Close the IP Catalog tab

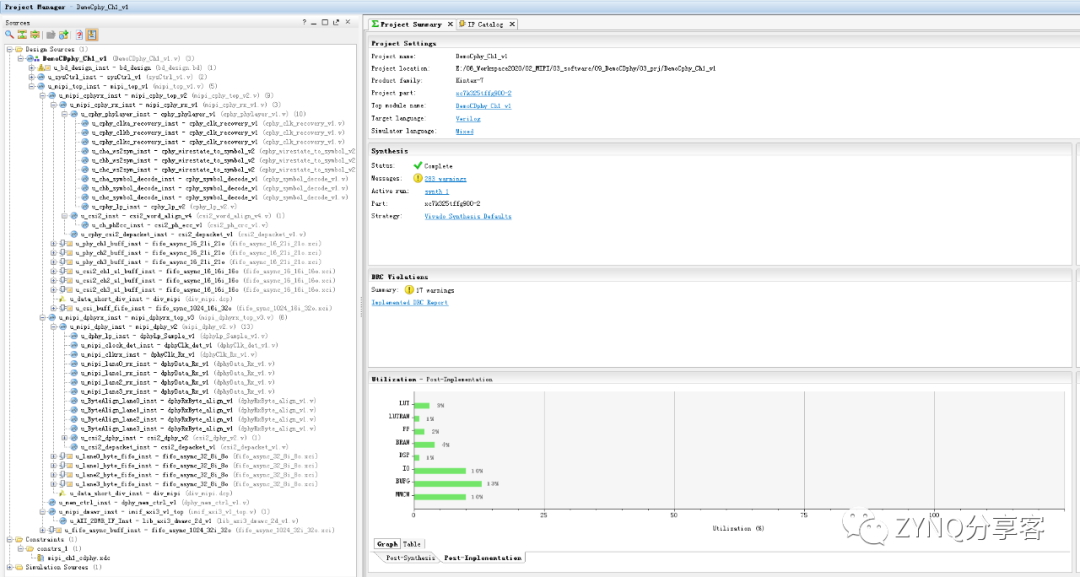[x=513, y=24]
